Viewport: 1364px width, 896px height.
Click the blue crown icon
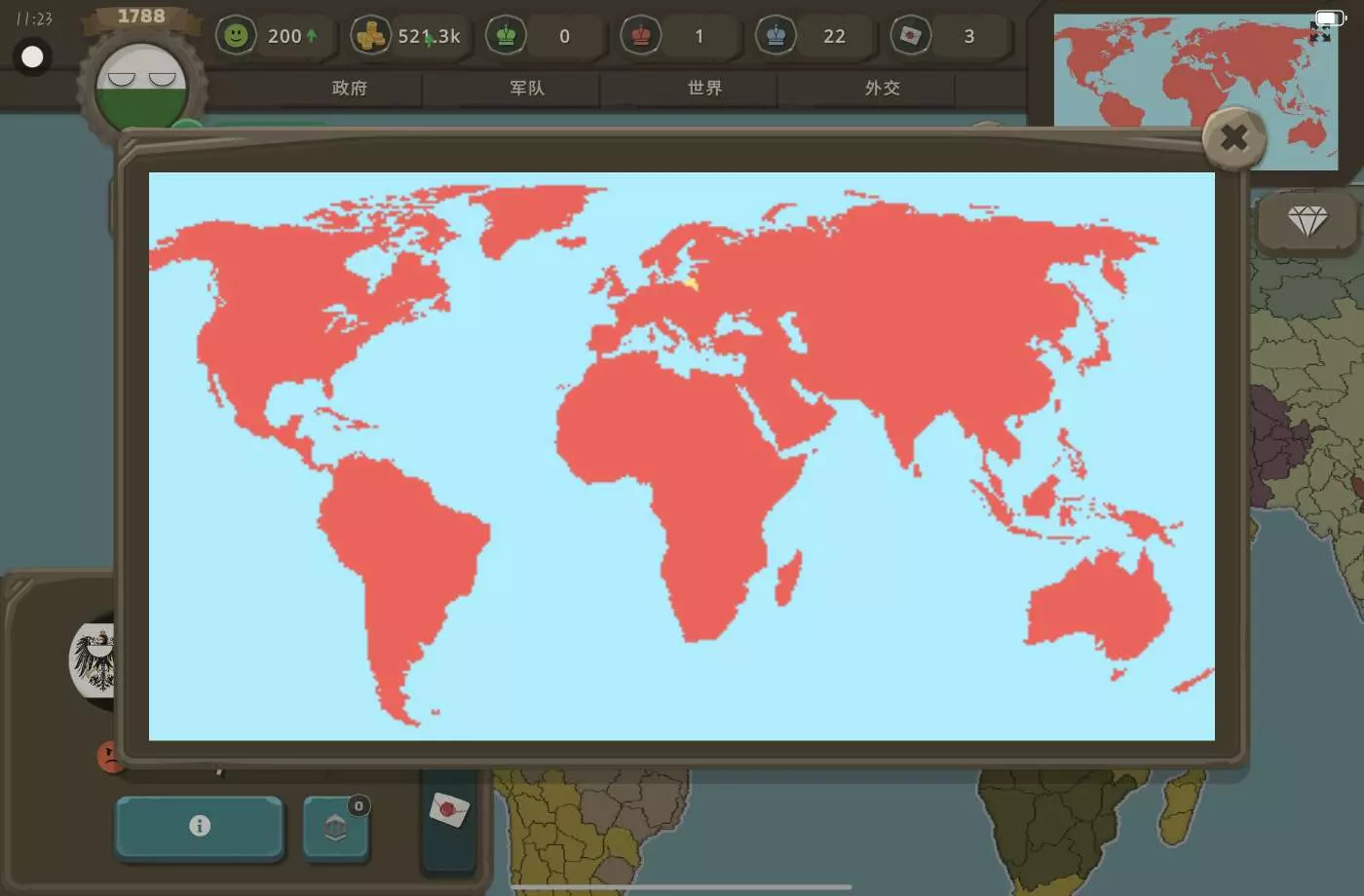click(x=776, y=36)
